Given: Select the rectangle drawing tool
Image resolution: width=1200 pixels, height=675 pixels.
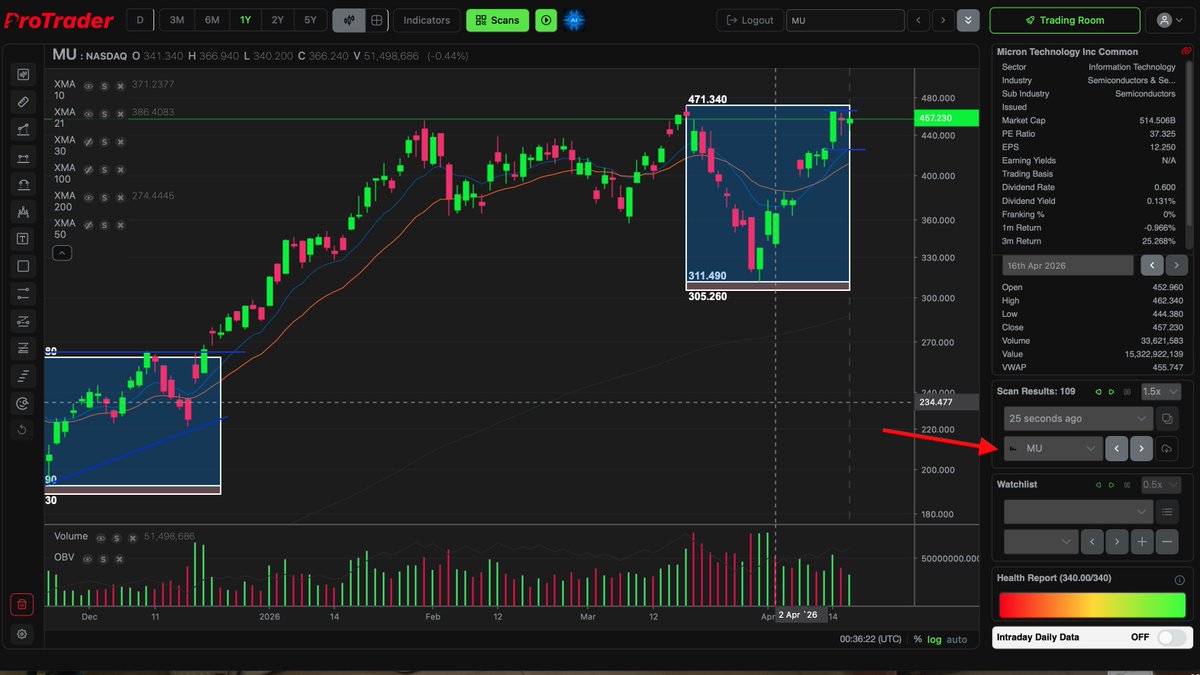Looking at the screenshot, I should 22,266.
